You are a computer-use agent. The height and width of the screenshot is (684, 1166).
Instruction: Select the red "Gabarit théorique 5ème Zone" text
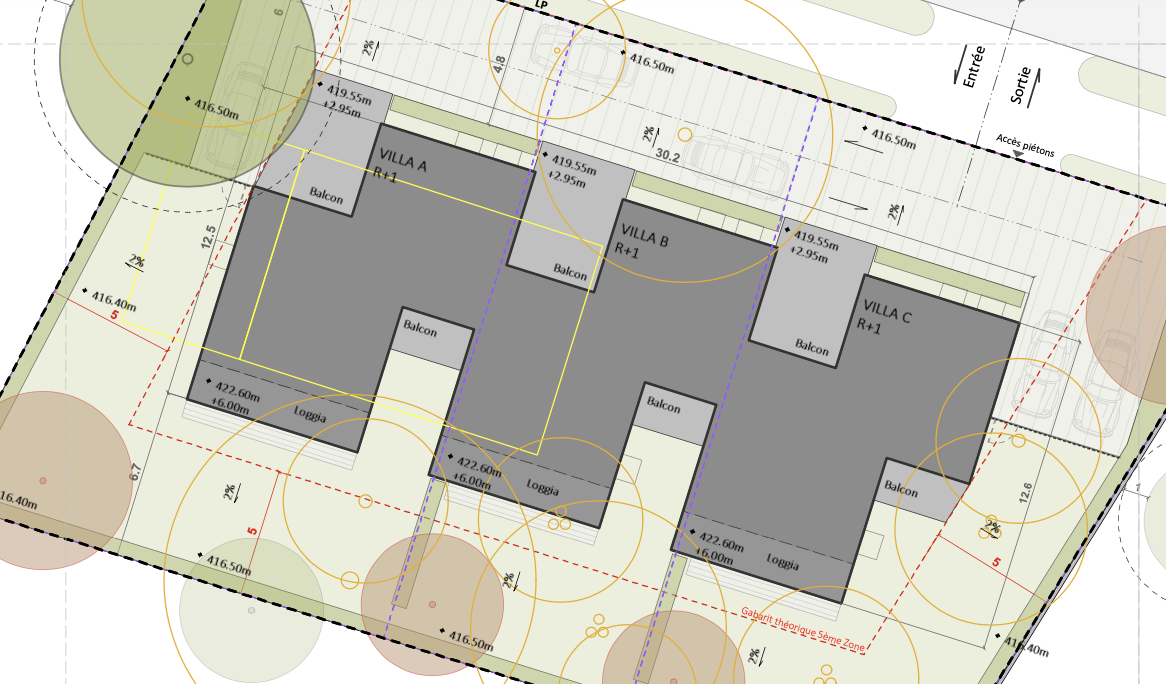pyautogui.click(x=804, y=629)
